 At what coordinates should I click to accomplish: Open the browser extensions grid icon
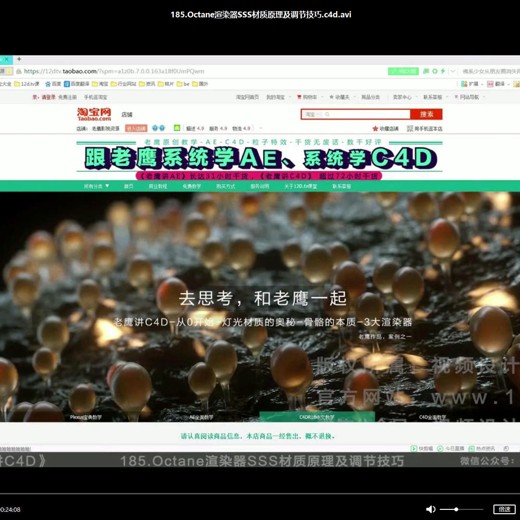pos(464,84)
